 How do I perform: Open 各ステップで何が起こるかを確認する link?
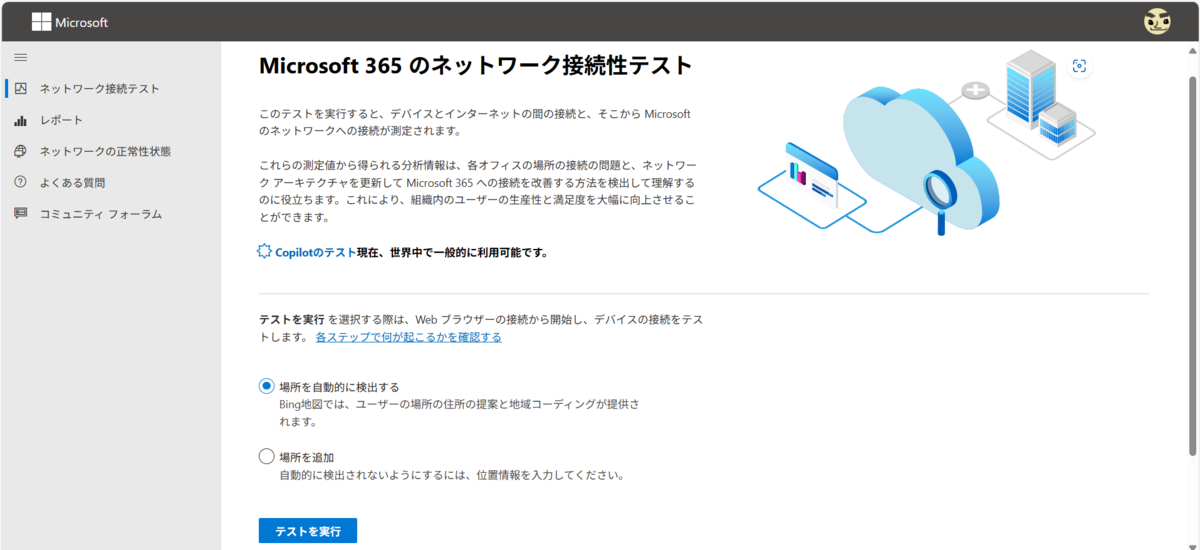[x=408, y=338]
